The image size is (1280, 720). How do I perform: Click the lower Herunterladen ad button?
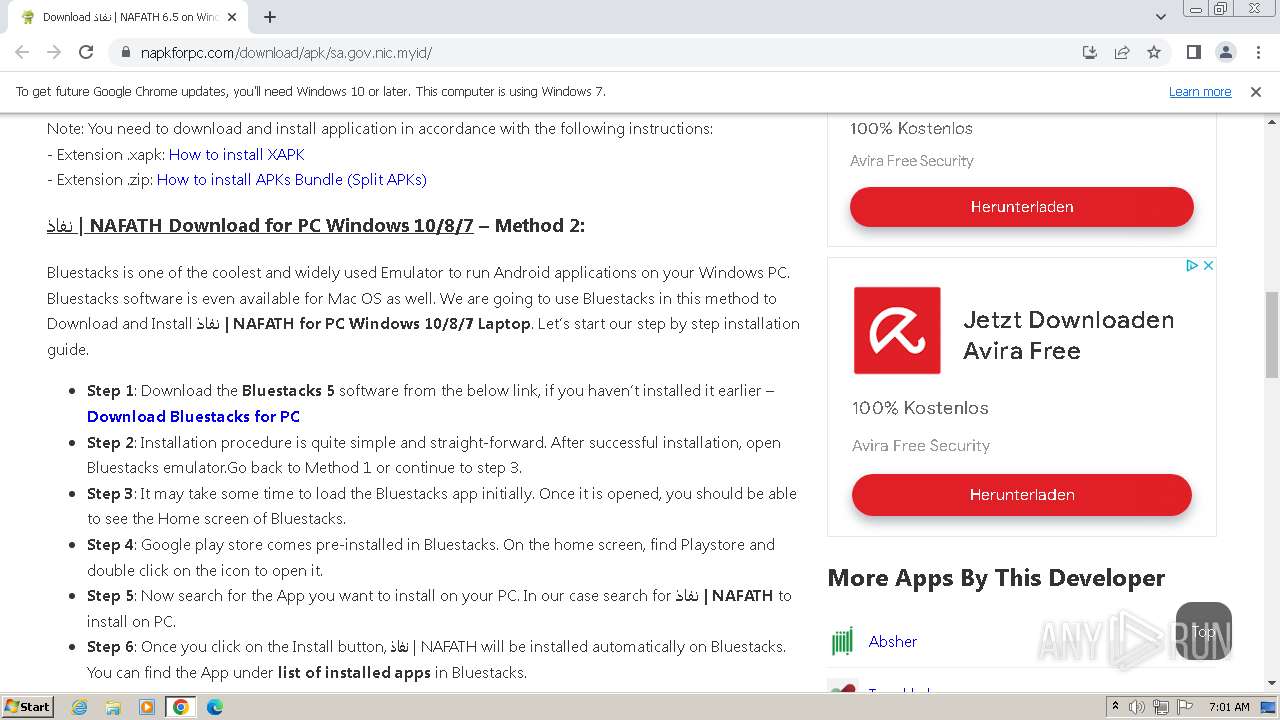click(1022, 495)
